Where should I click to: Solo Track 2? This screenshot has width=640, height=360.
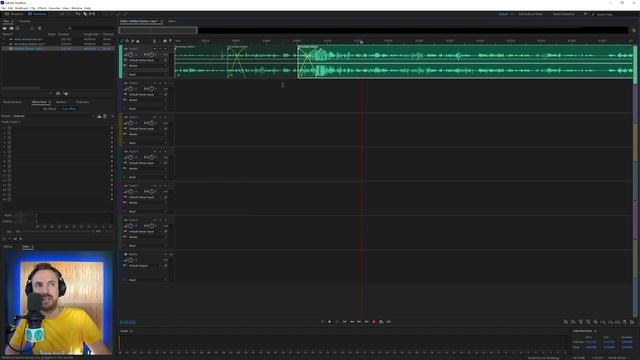(160, 83)
